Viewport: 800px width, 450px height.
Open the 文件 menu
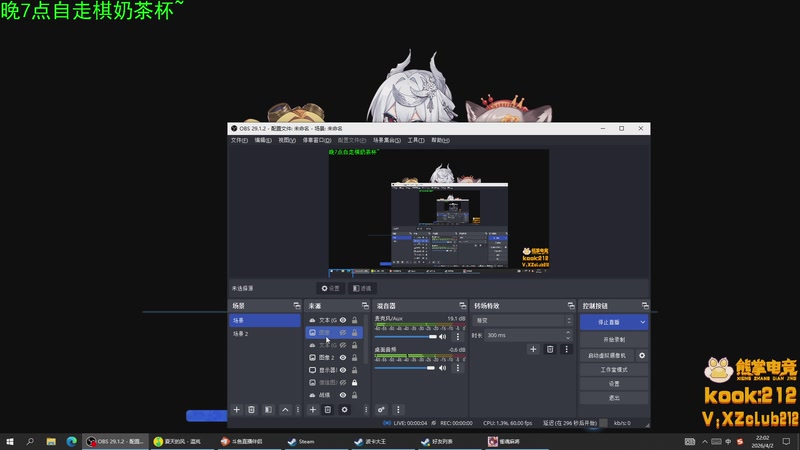pyautogui.click(x=239, y=140)
